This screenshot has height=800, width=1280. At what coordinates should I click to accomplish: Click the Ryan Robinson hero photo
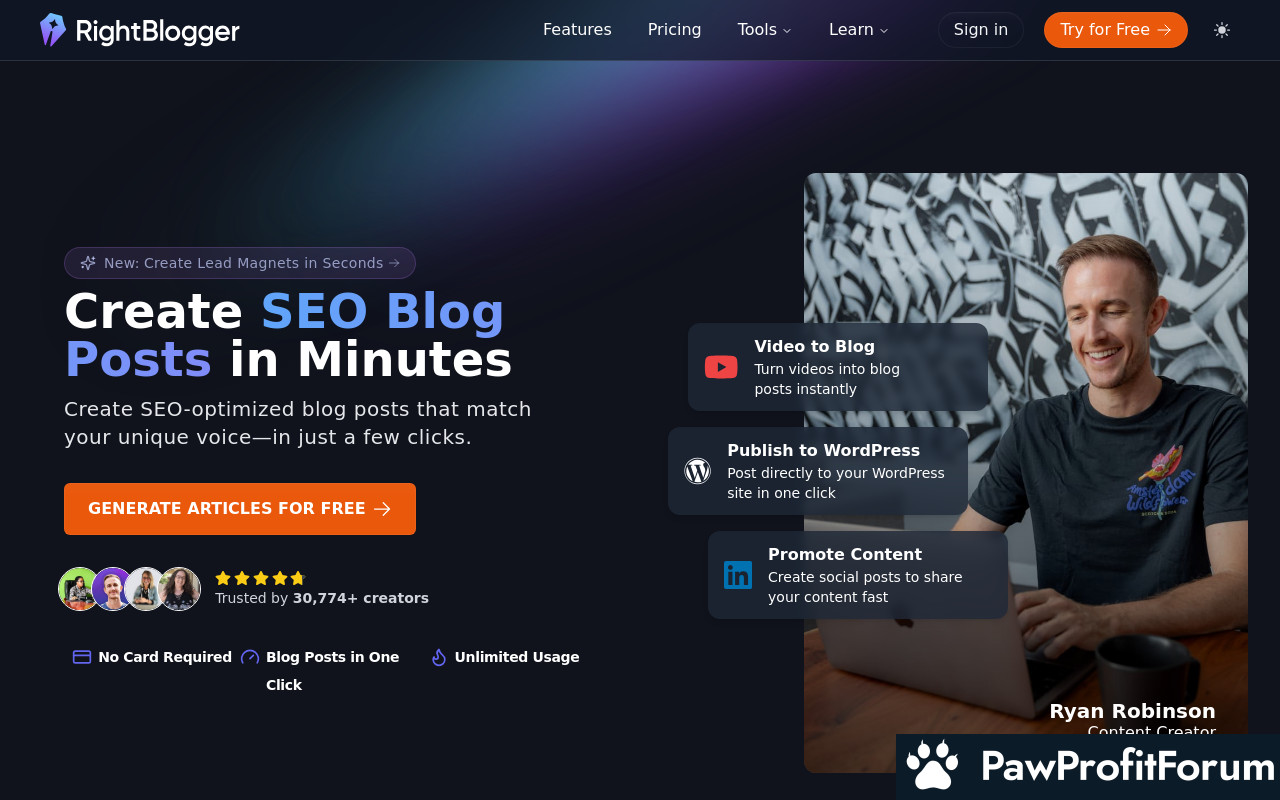click(x=1026, y=473)
